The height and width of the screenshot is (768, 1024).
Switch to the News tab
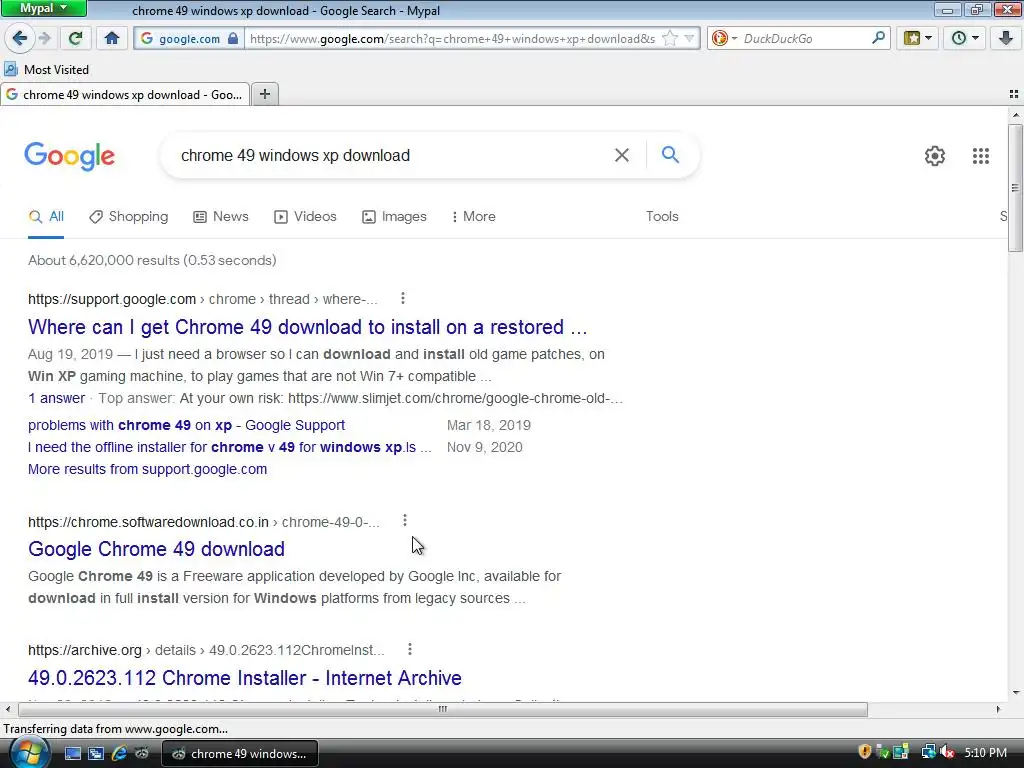pos(221,216)
